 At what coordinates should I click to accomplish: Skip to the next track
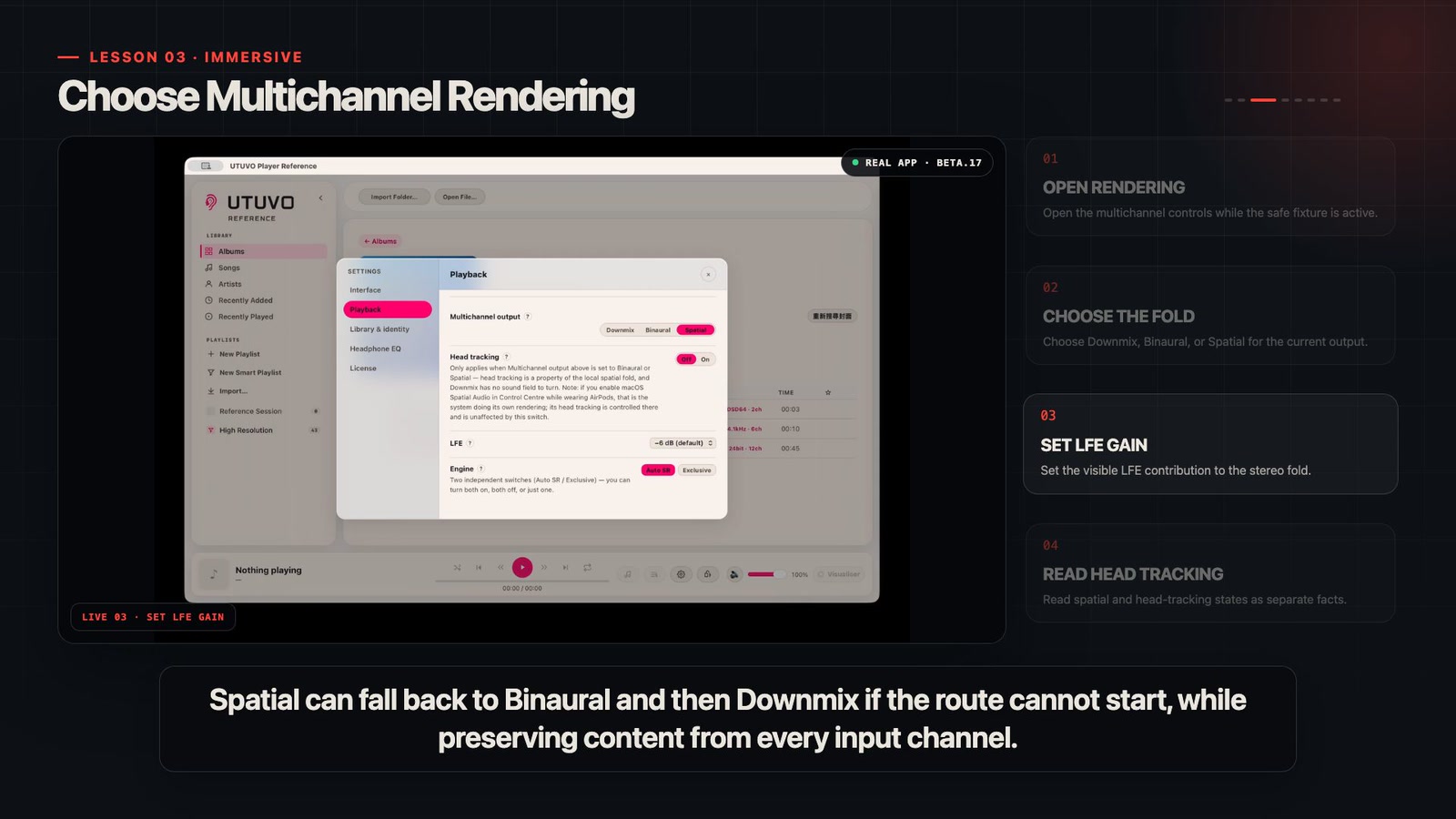tap(565, 568)
